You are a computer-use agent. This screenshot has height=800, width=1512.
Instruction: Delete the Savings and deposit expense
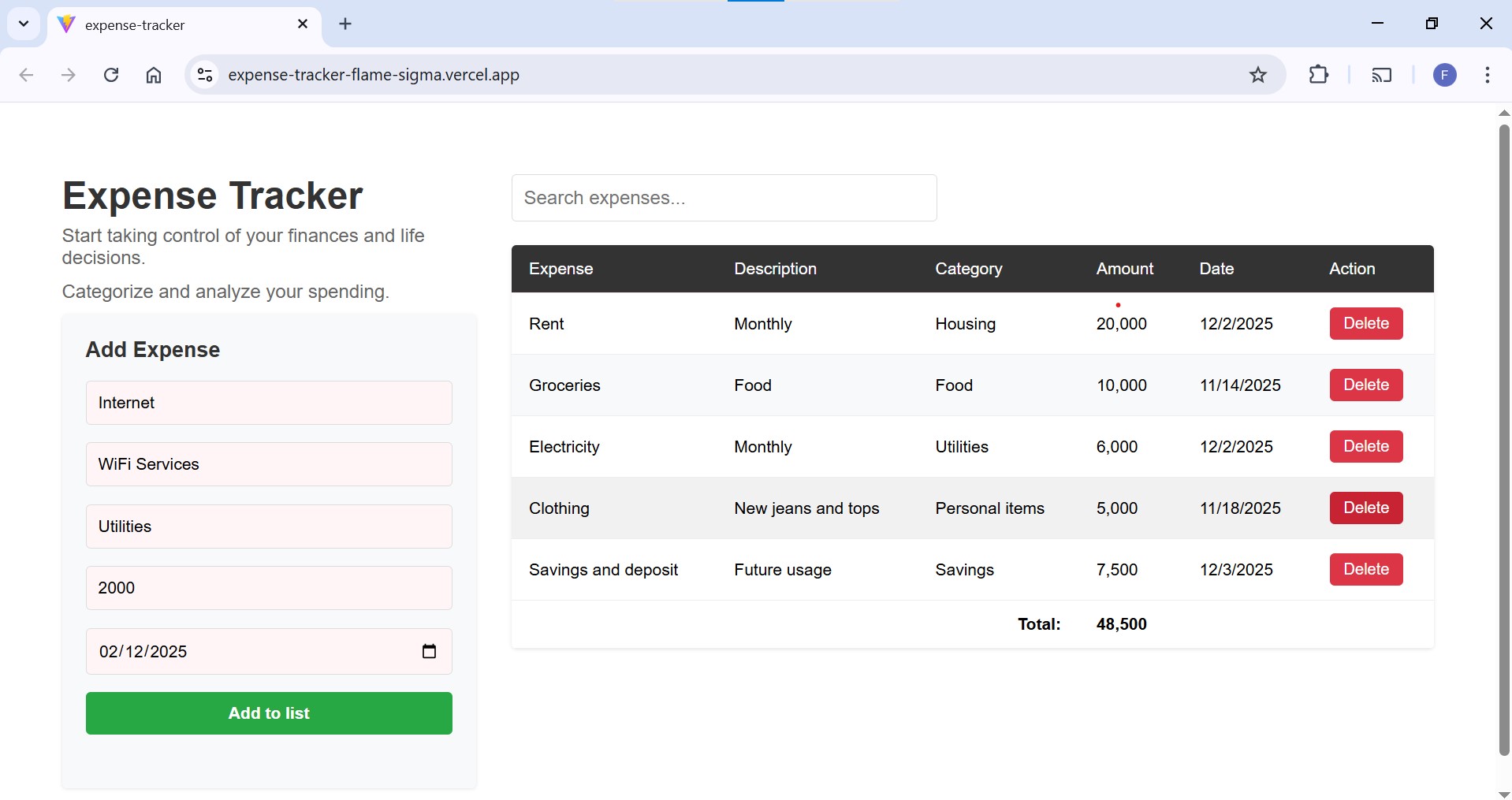[1366, 569]
